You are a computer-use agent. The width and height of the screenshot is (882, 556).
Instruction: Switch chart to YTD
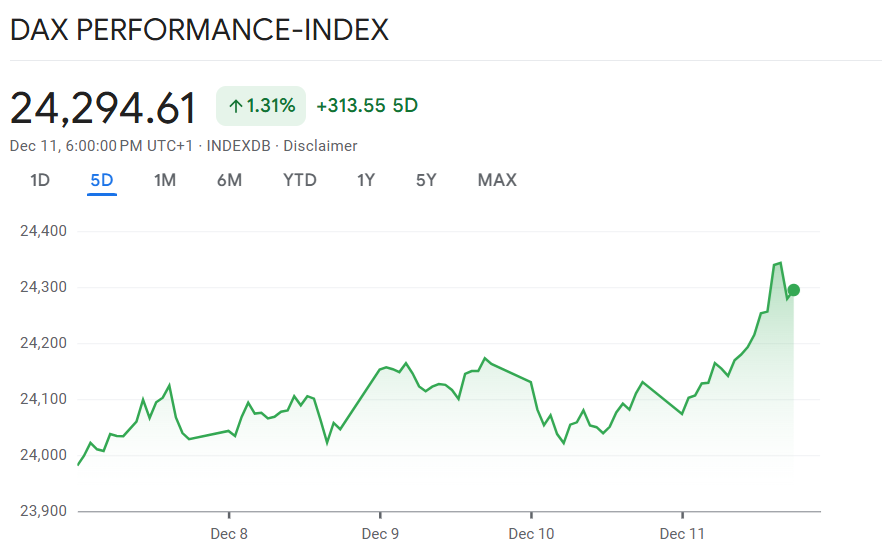(299, 180)
